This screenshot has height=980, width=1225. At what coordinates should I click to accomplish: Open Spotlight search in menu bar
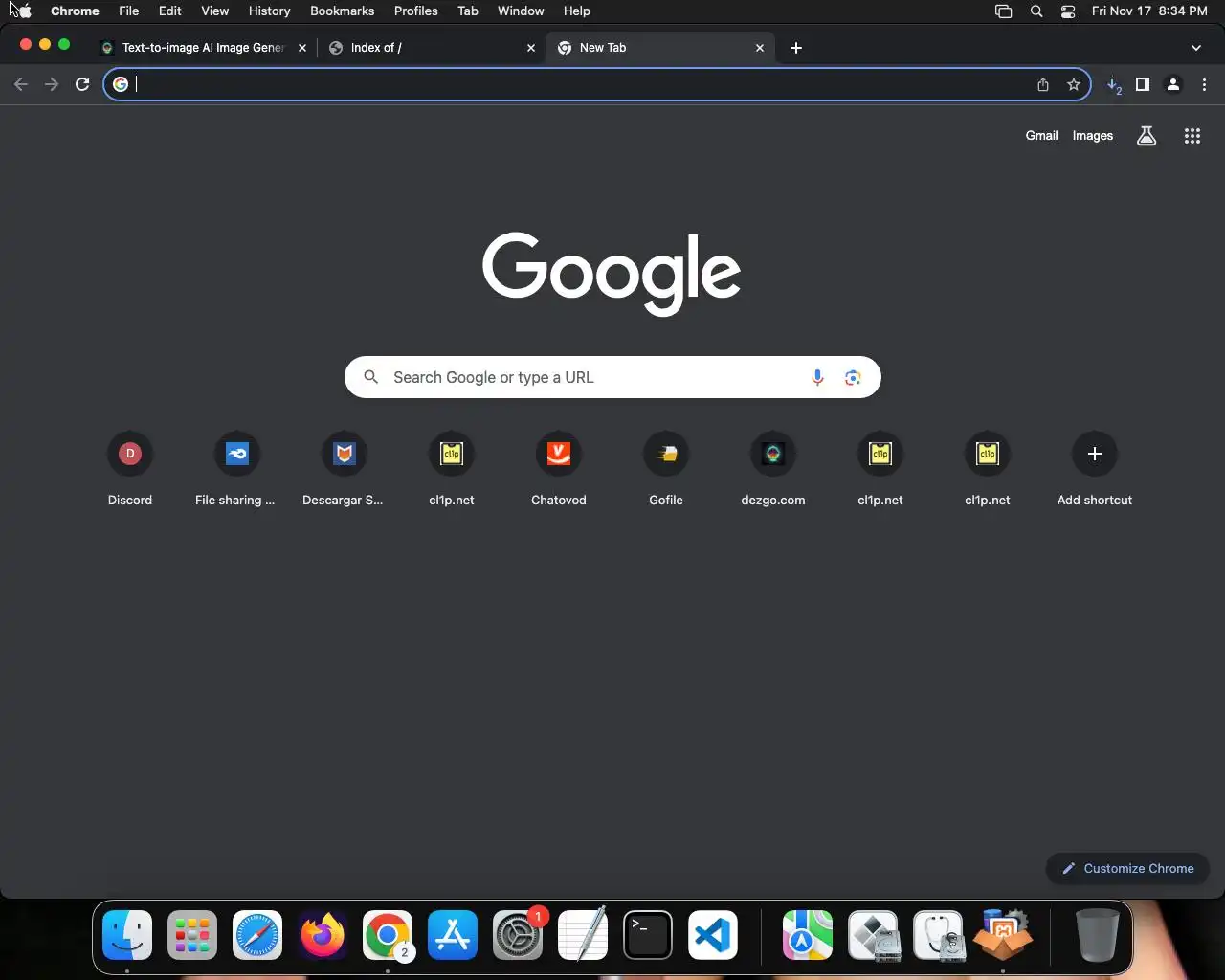1036,11
